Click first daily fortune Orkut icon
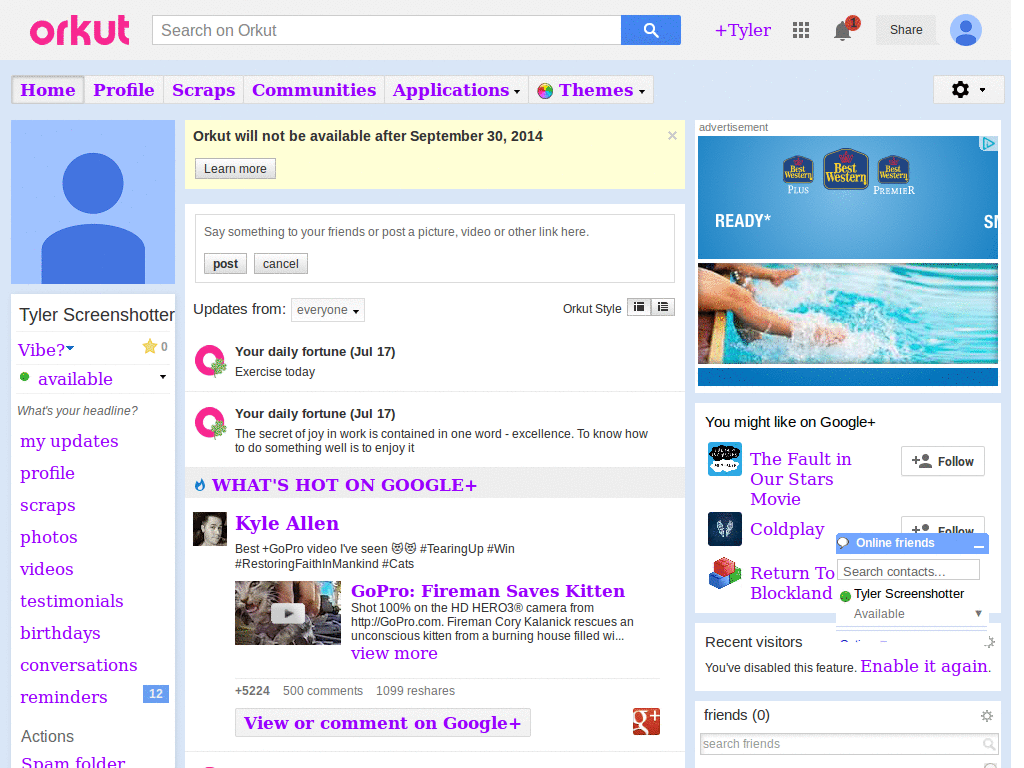 [x=210, y=361]
